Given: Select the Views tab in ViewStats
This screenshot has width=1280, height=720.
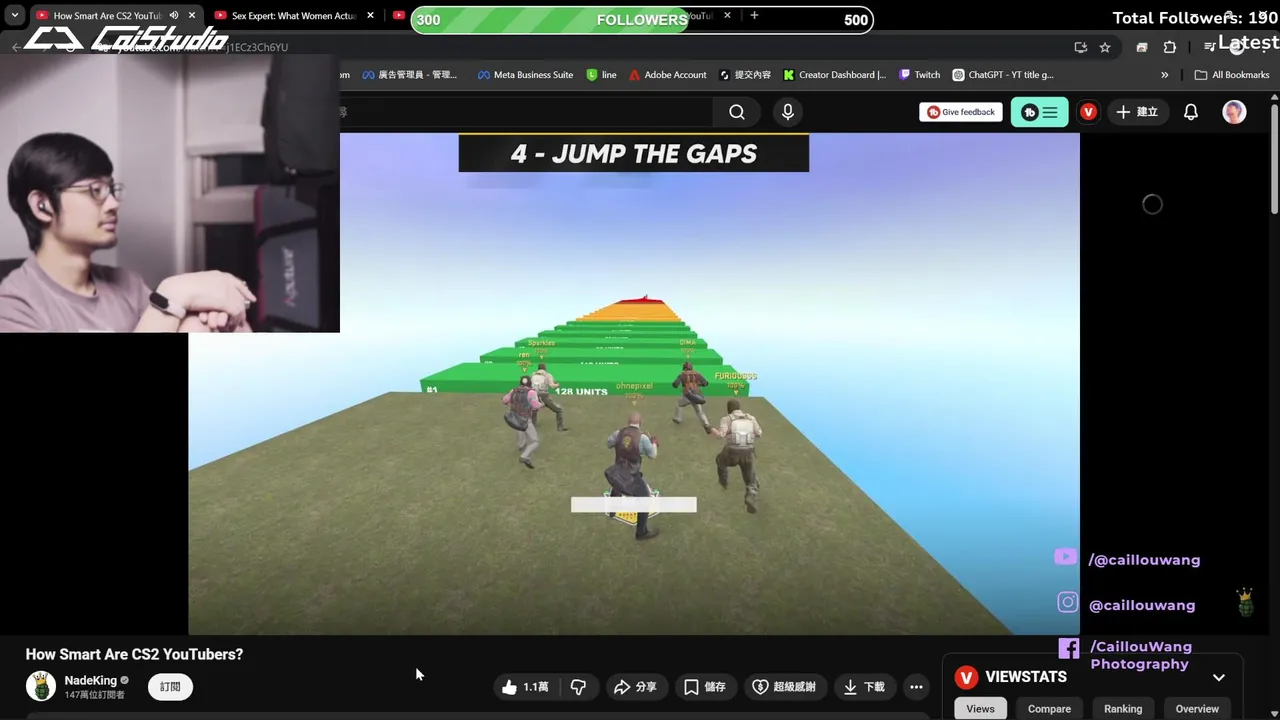Looking at the screenshot, I should 980,709.
